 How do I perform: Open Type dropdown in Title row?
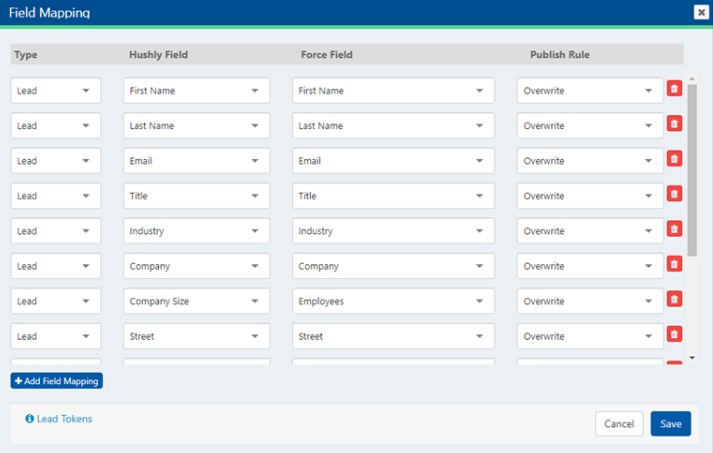[56, 196]
